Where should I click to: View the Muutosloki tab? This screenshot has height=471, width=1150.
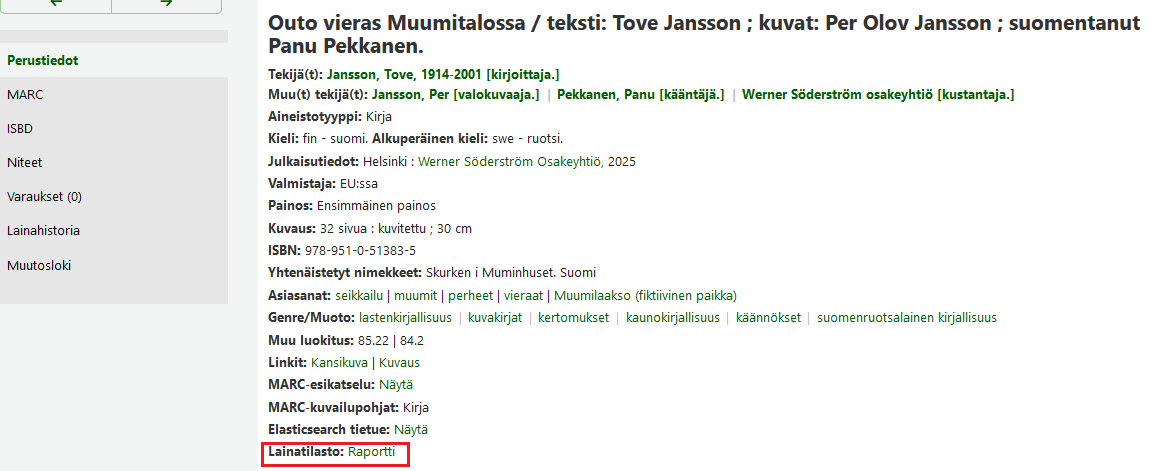39,265
